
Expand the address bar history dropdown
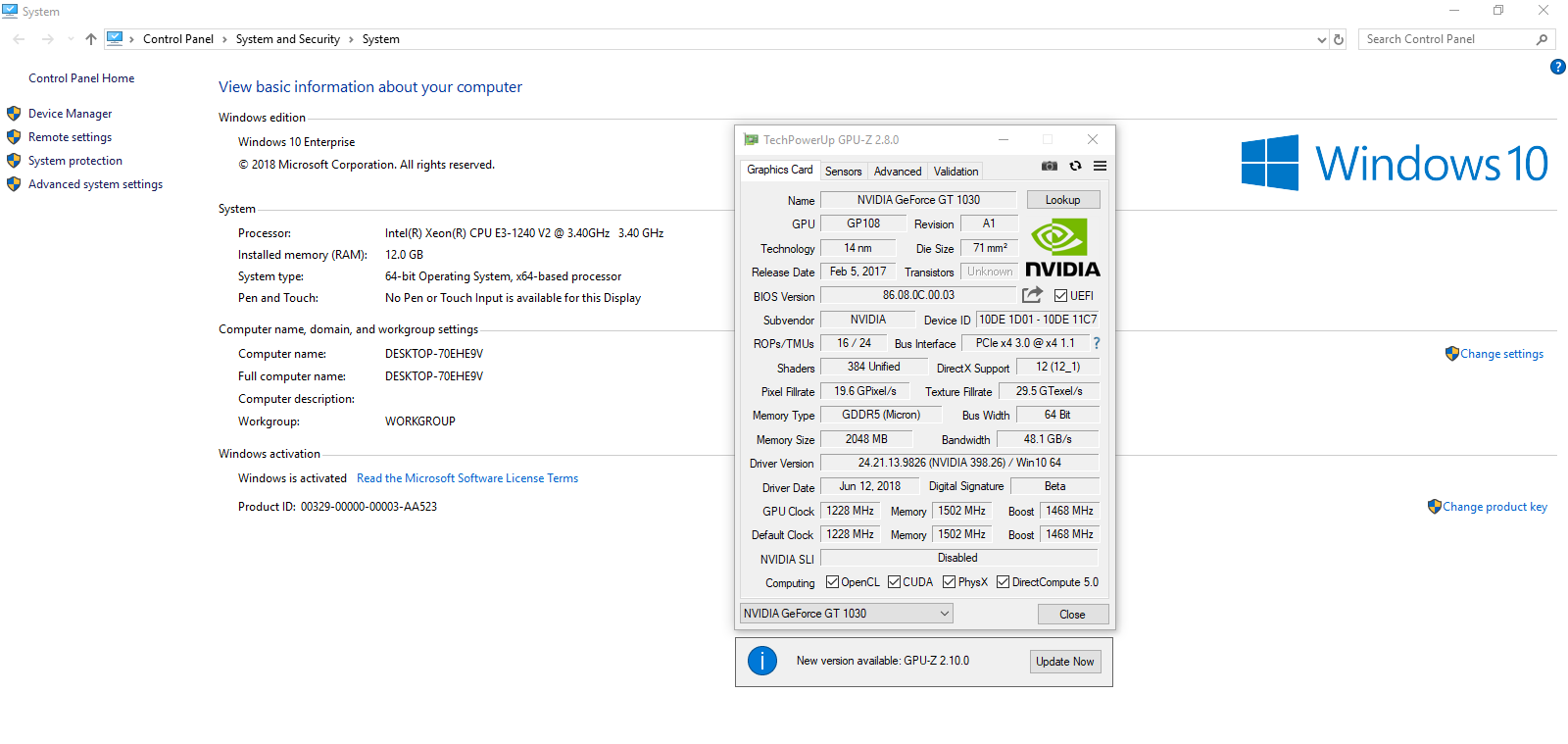click(x=1321, y=40)
